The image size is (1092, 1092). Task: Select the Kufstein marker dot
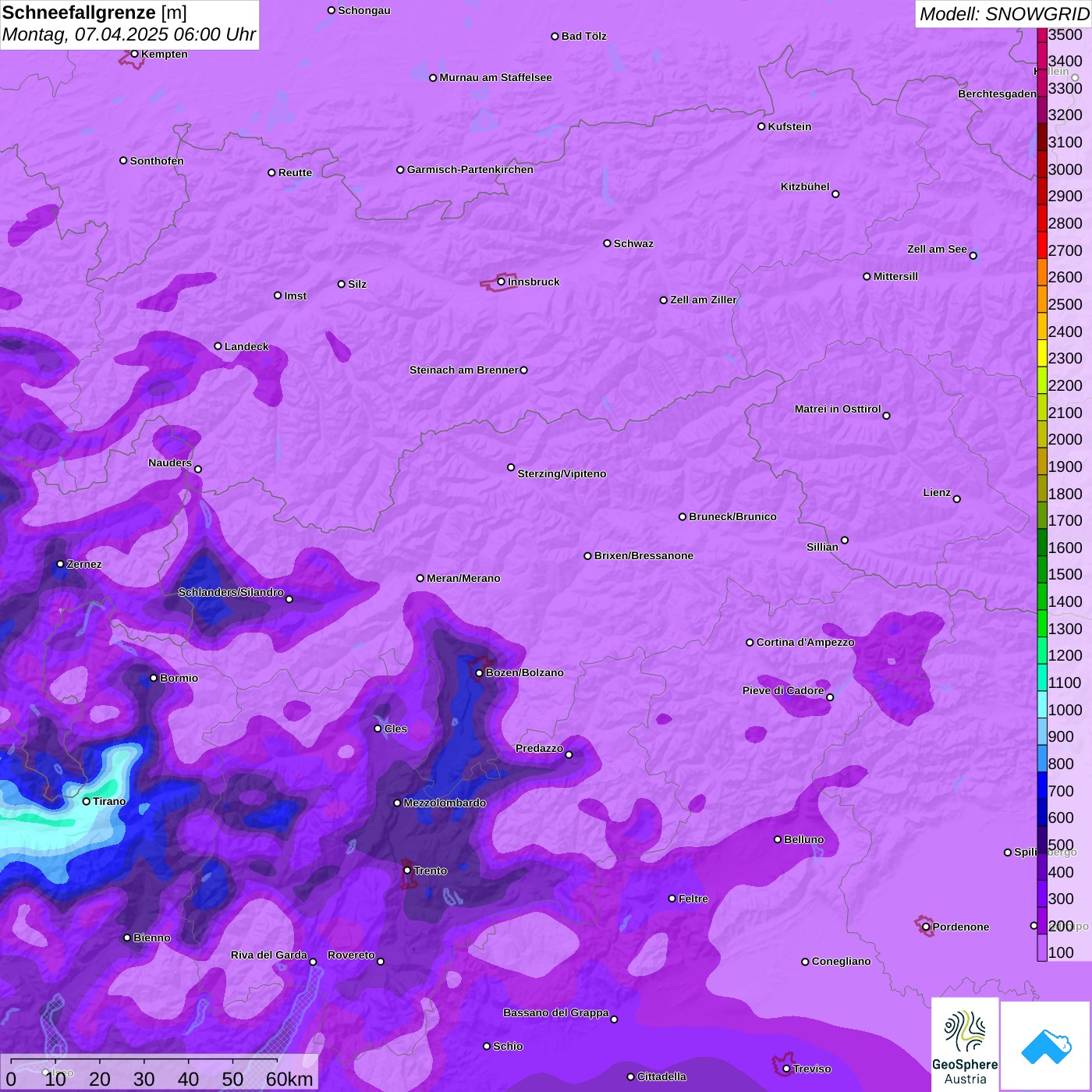click(x=761, y=126)
